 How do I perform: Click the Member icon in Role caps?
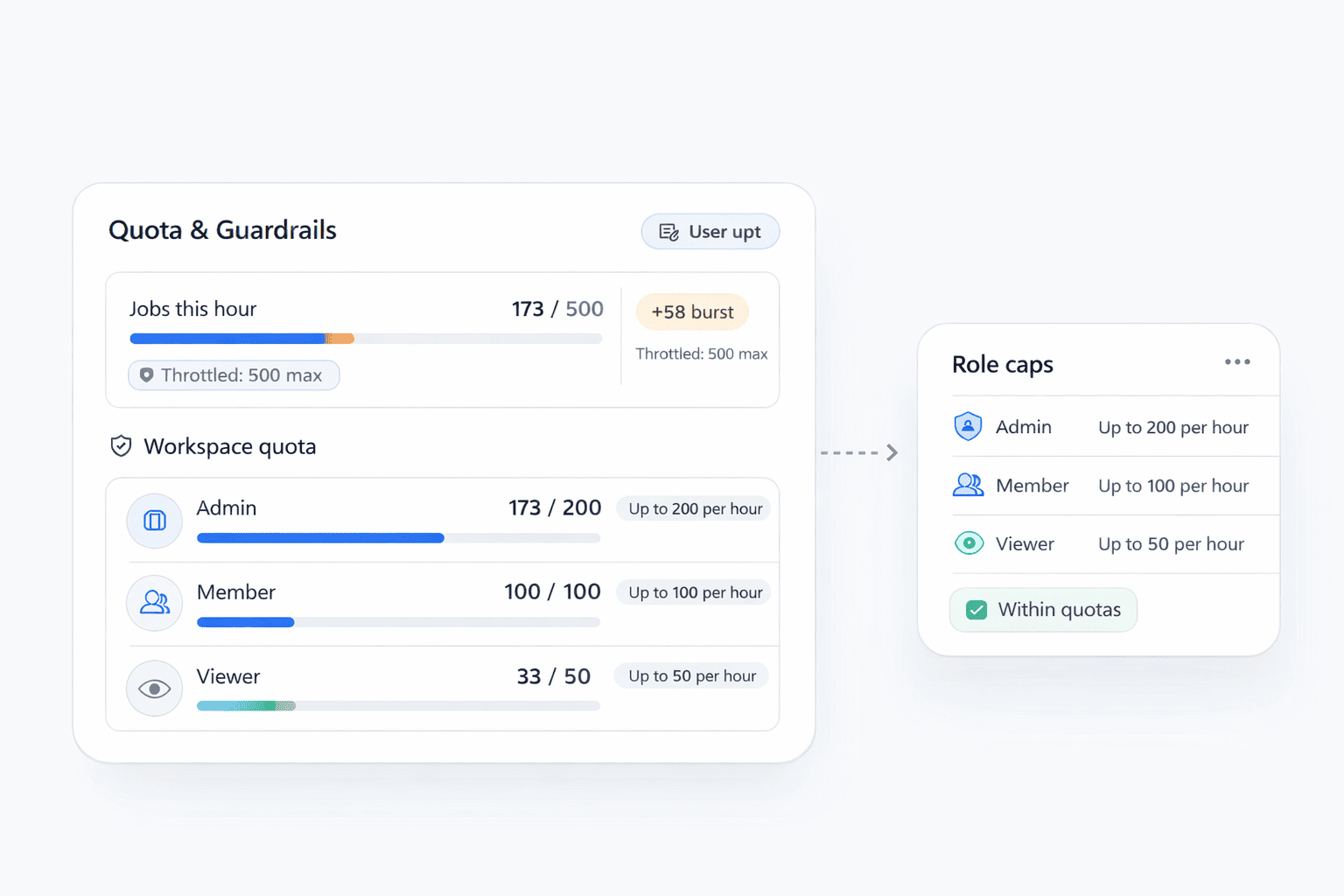968,486
